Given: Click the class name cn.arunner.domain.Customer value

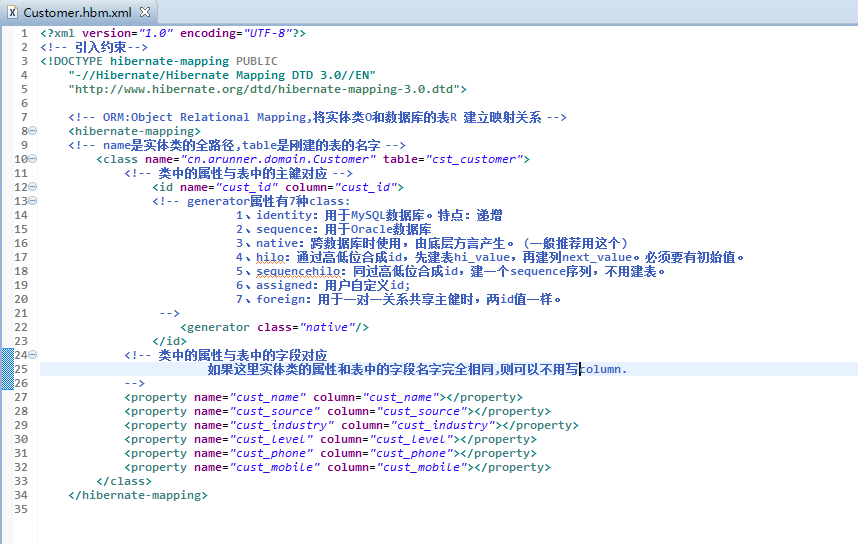Looking at the screenshot, I should 279,159.
